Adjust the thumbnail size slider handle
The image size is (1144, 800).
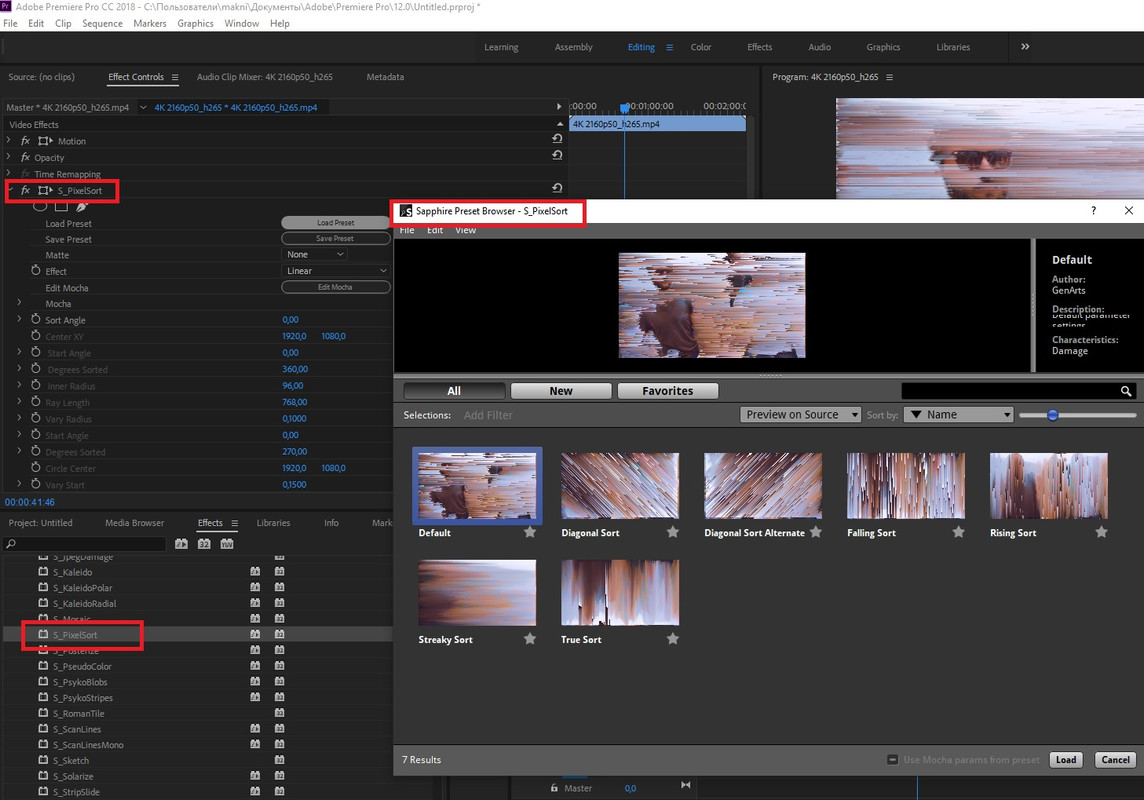pyautogui.click(x=1052, y=415)
